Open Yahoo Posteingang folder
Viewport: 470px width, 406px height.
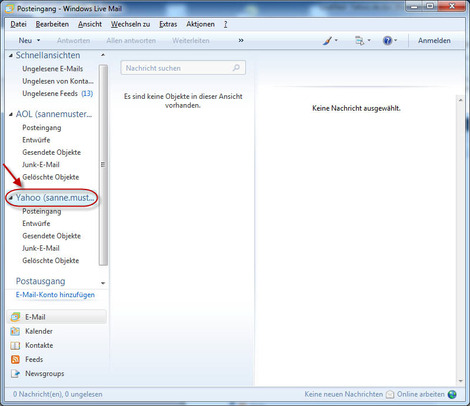click(42, 212)
